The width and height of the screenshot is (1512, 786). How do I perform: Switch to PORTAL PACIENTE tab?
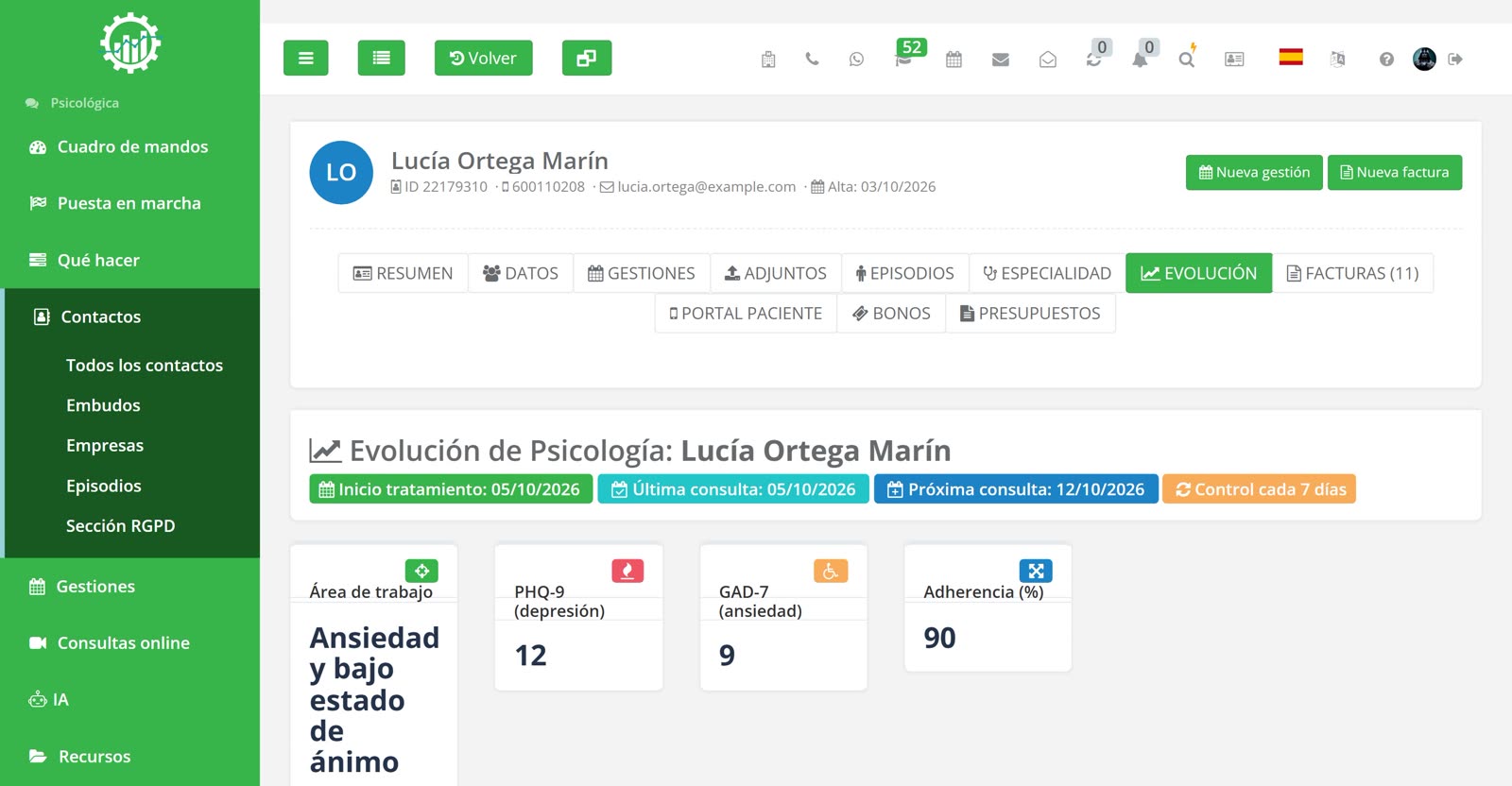click(746, 313)
